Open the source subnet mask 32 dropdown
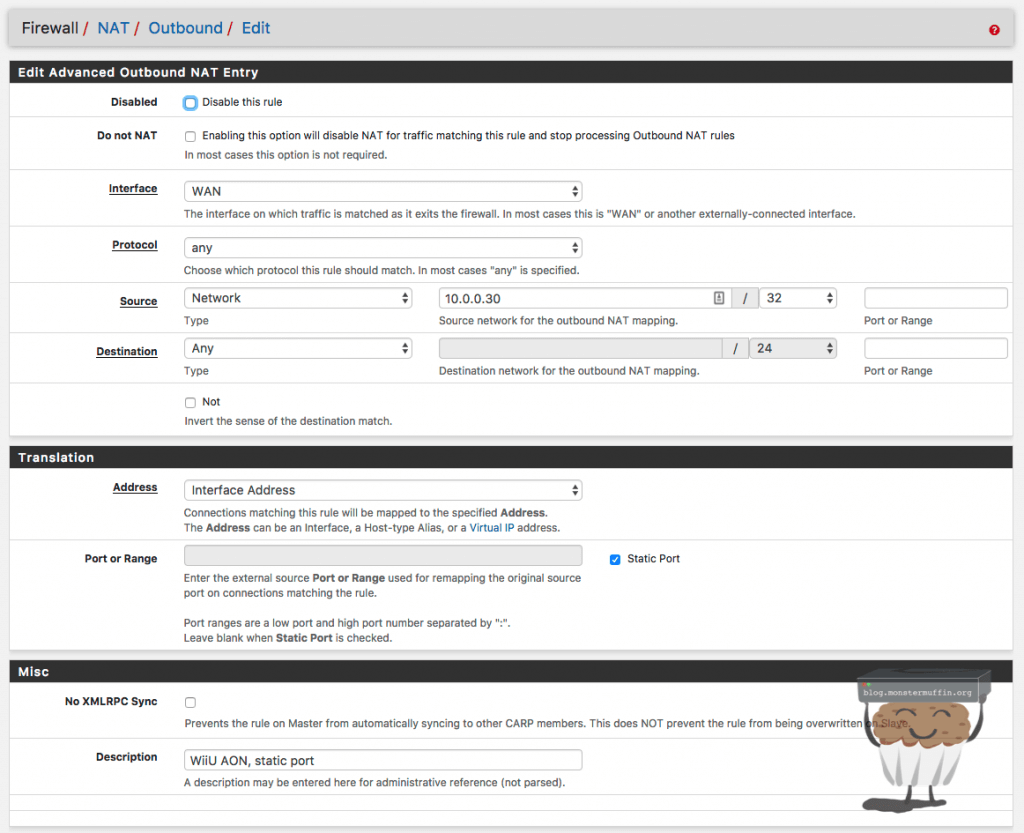Image resolution: width=1024 pixels, height=833 pixels. 797,298
